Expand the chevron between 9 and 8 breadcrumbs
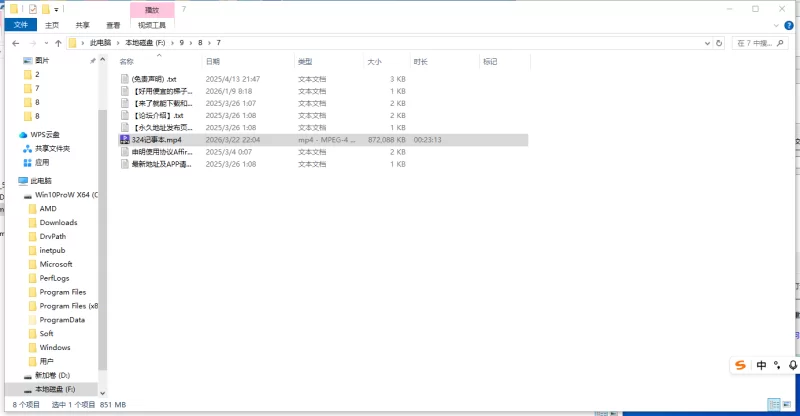Viewport: 800px width, 416px height. coord(191,43)
